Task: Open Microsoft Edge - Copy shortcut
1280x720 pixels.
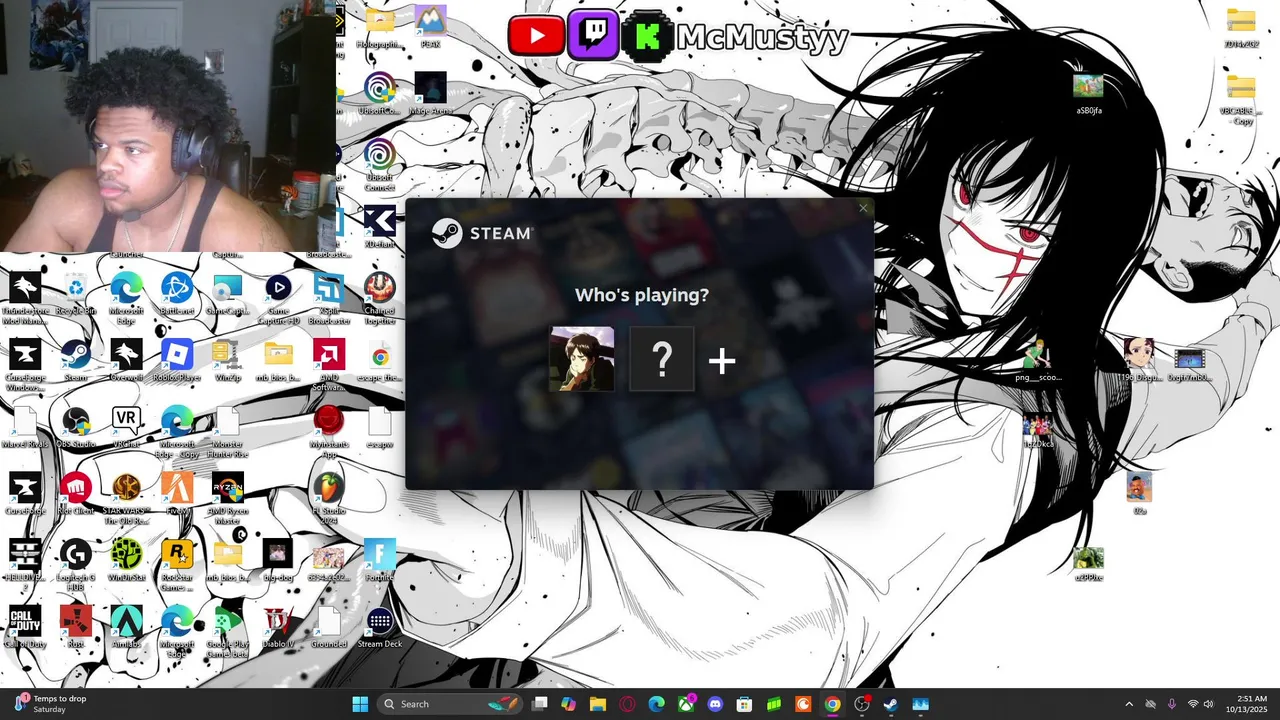Action: [177, 432]
